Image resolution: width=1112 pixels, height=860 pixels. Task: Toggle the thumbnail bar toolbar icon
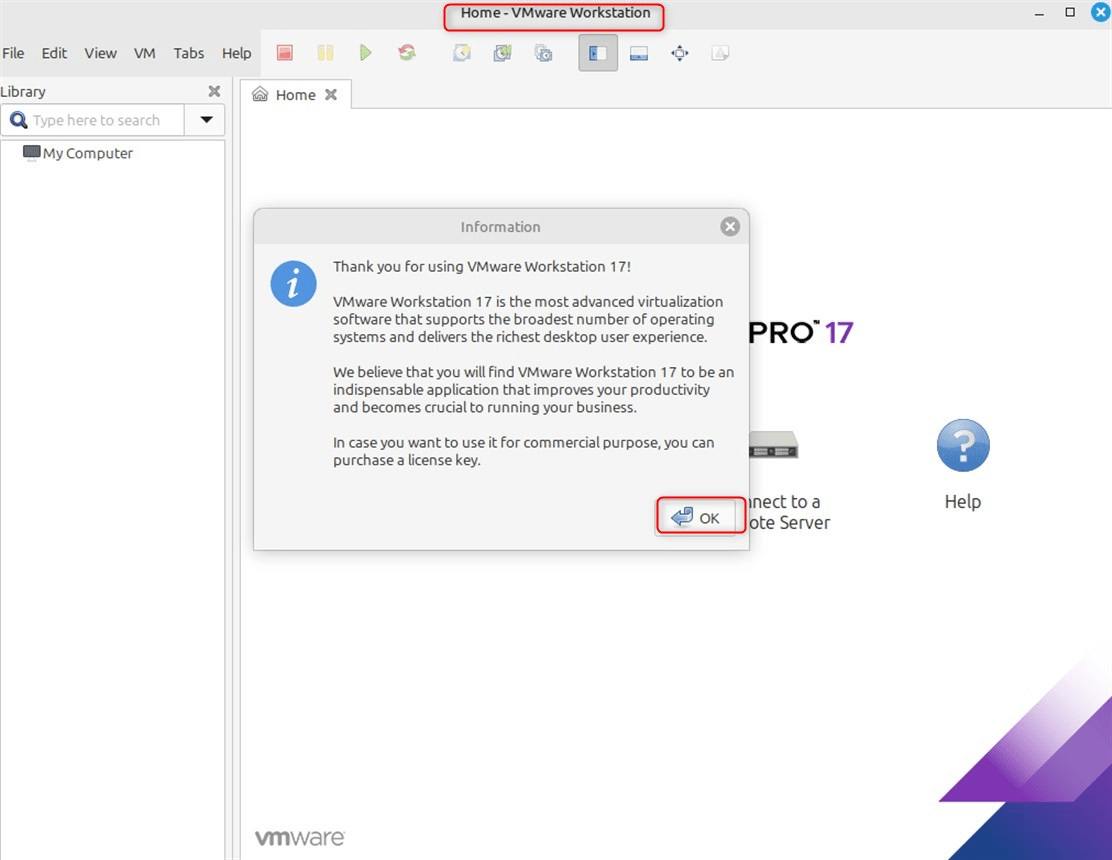coord(639,53)
